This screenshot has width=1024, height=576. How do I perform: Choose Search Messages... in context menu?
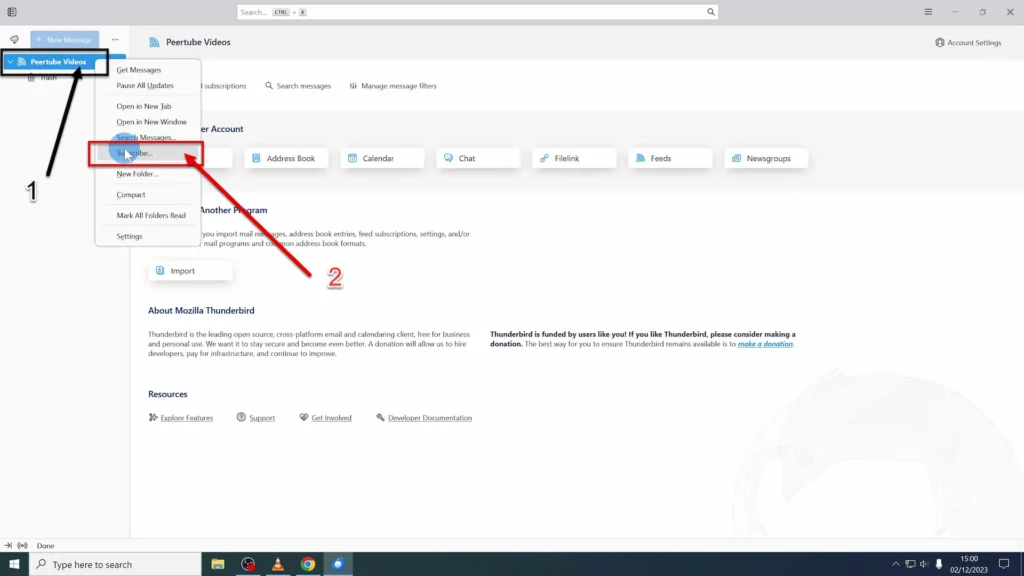click(146, 137)
